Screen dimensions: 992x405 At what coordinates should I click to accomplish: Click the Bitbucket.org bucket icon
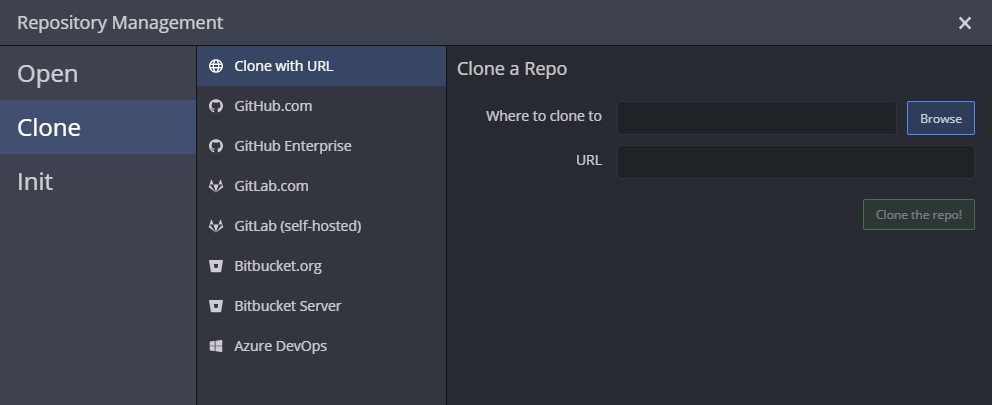(216, 266)
